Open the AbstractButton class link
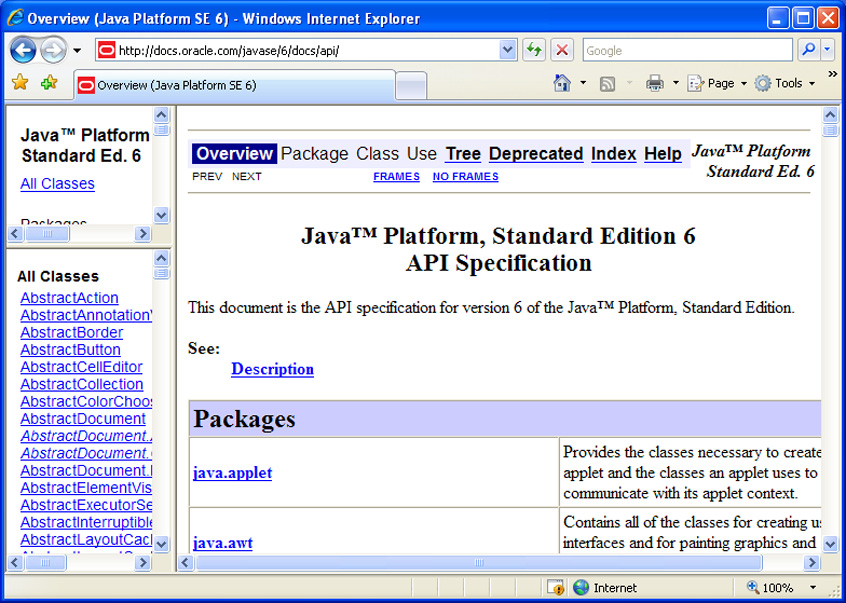 click(x=70, y=349)
